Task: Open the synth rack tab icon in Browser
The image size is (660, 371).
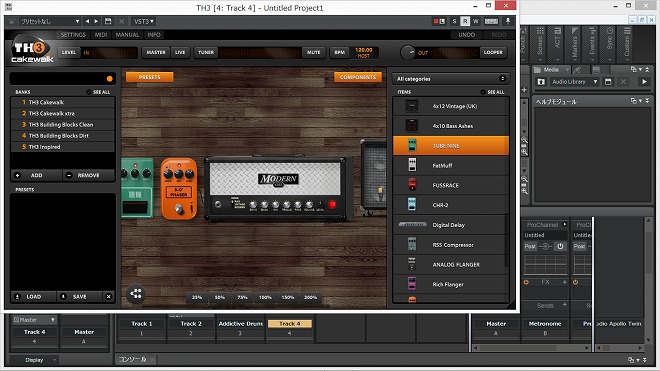Action: 596,69
